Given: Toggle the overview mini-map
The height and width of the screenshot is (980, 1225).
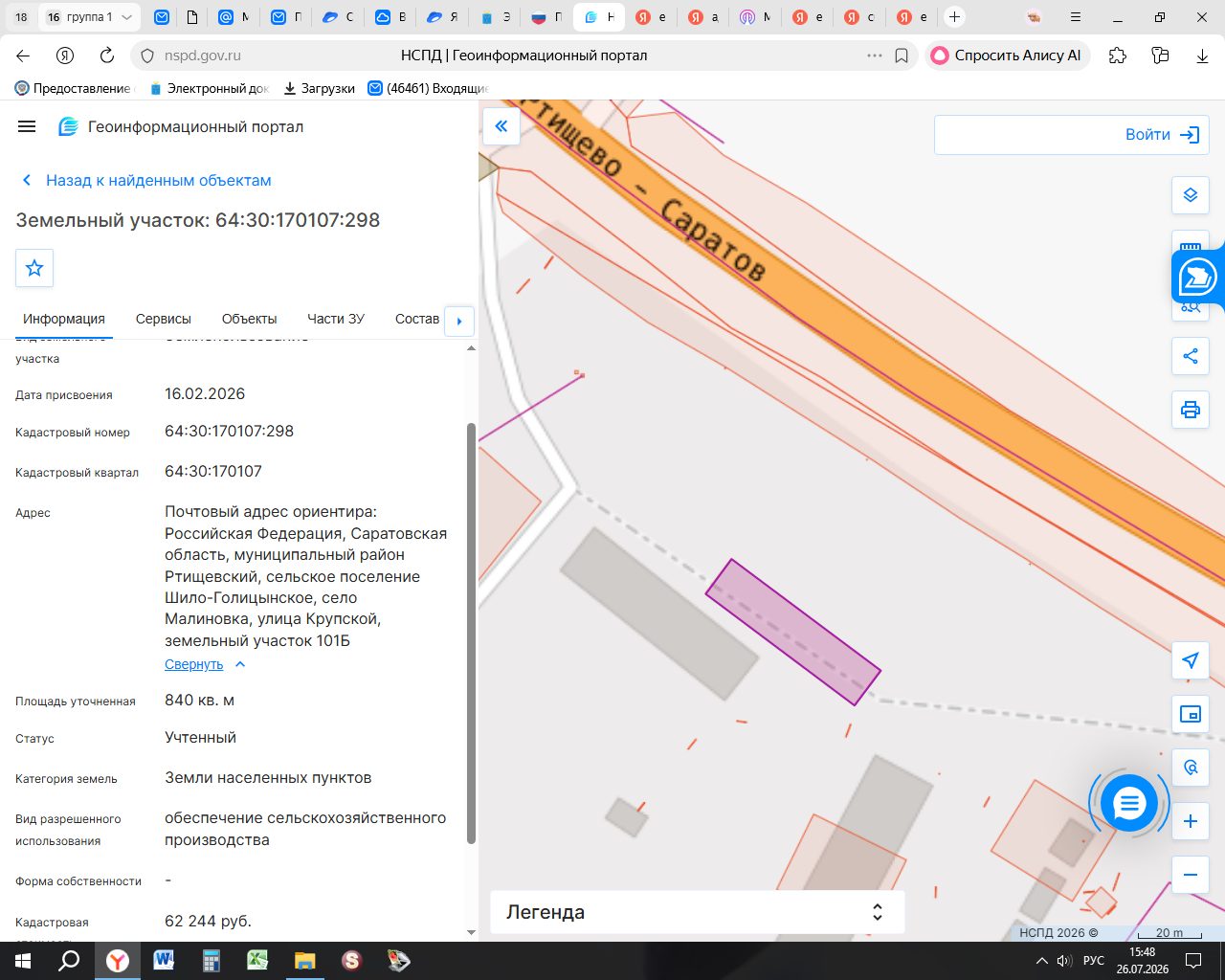Looking at the screenshot, I should point(1191,714).
